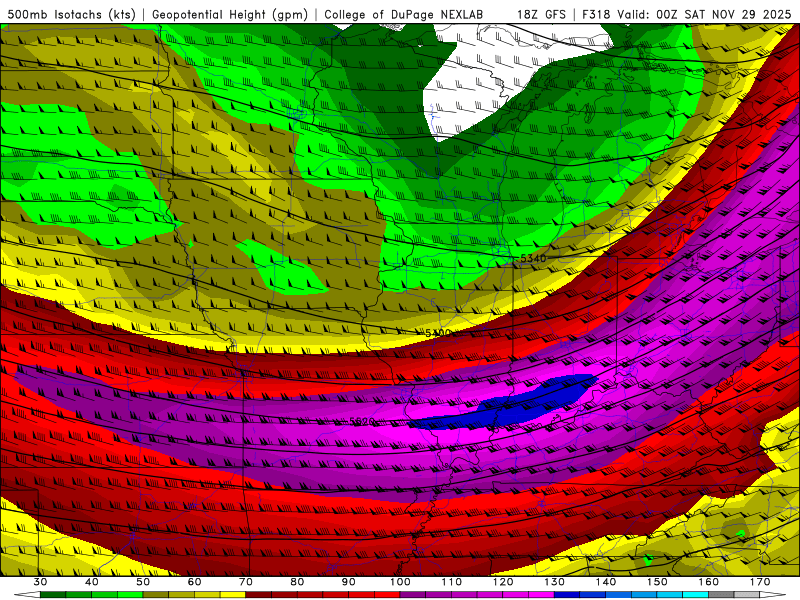This screenshot has width=800, height=600.
Task: Click the colorbar tick label 50
Action: click(x=143, y=582)
